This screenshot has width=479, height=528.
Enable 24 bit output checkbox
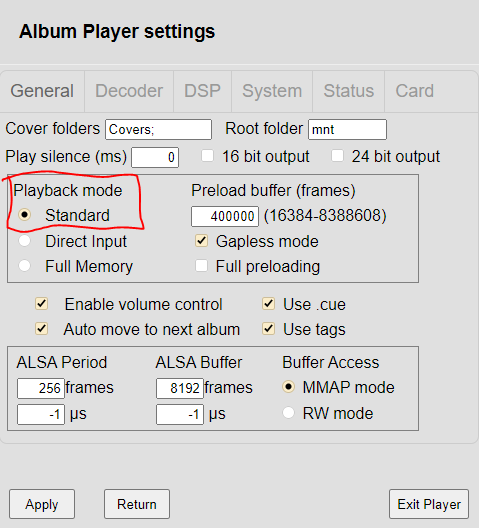[x=337, y=156]
